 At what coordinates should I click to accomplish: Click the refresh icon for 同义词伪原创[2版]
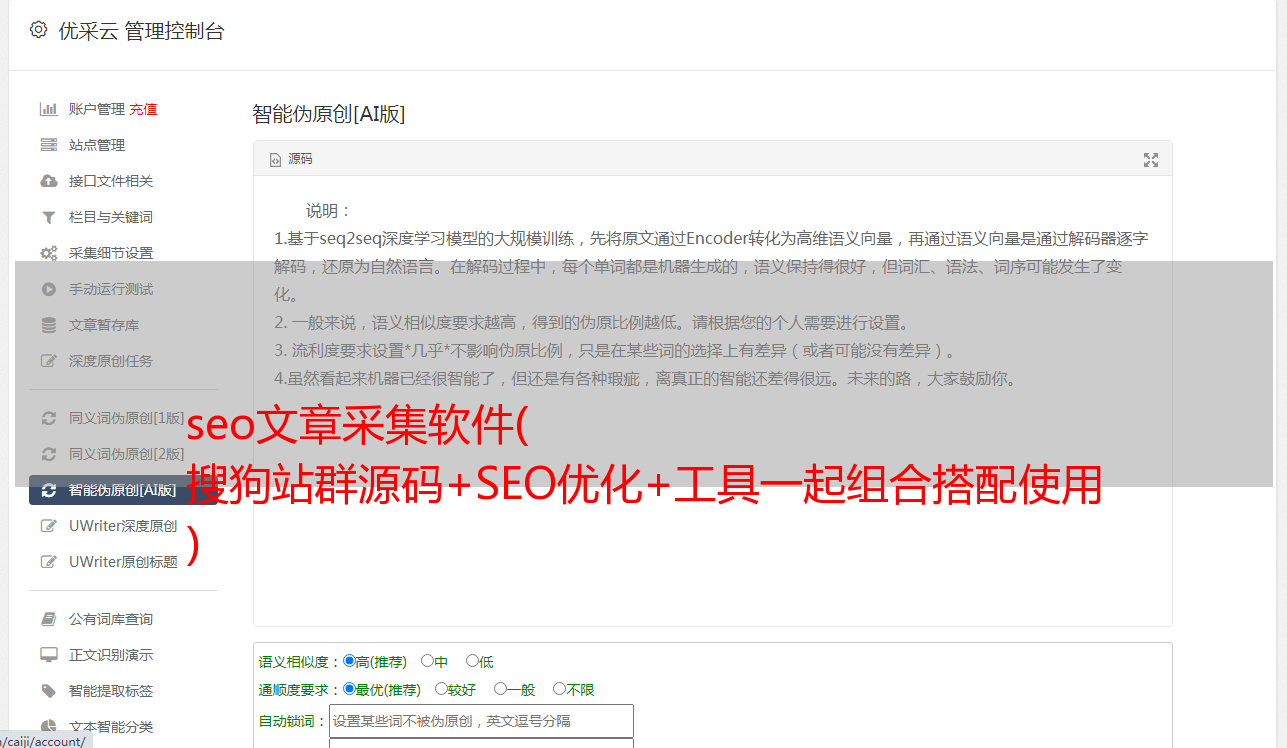click(48, 454)
